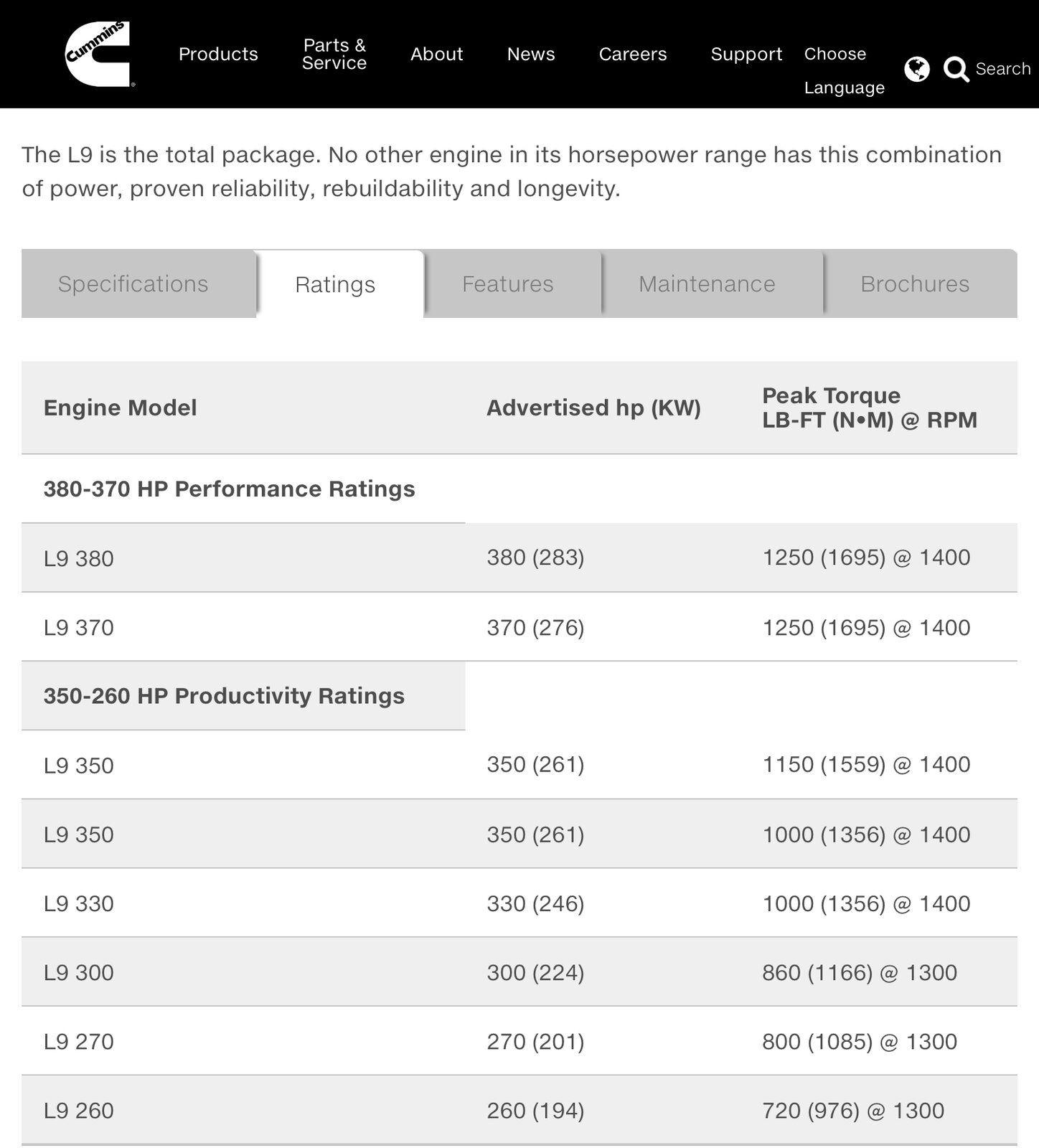
Task: Open the Parts & Service menu
Action: tap(334, 54)
